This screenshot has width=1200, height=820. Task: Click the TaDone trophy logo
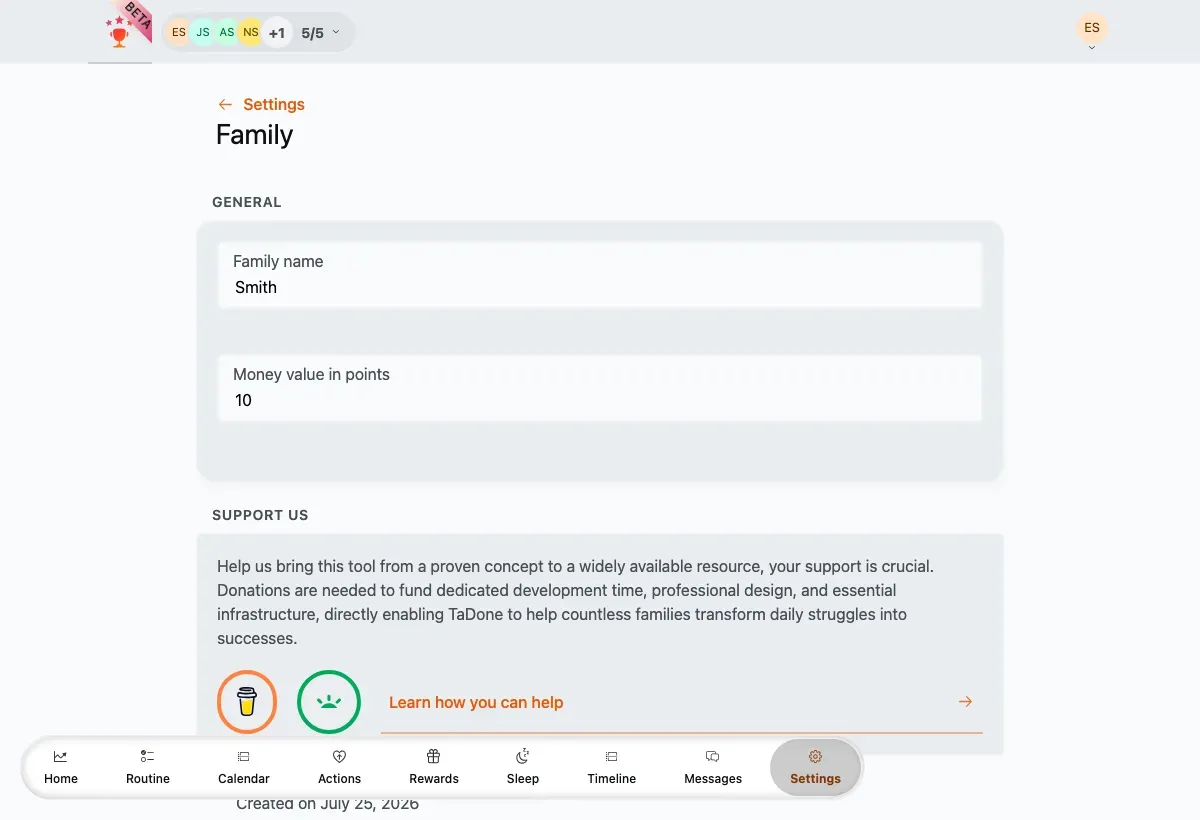tap(120, 32)
